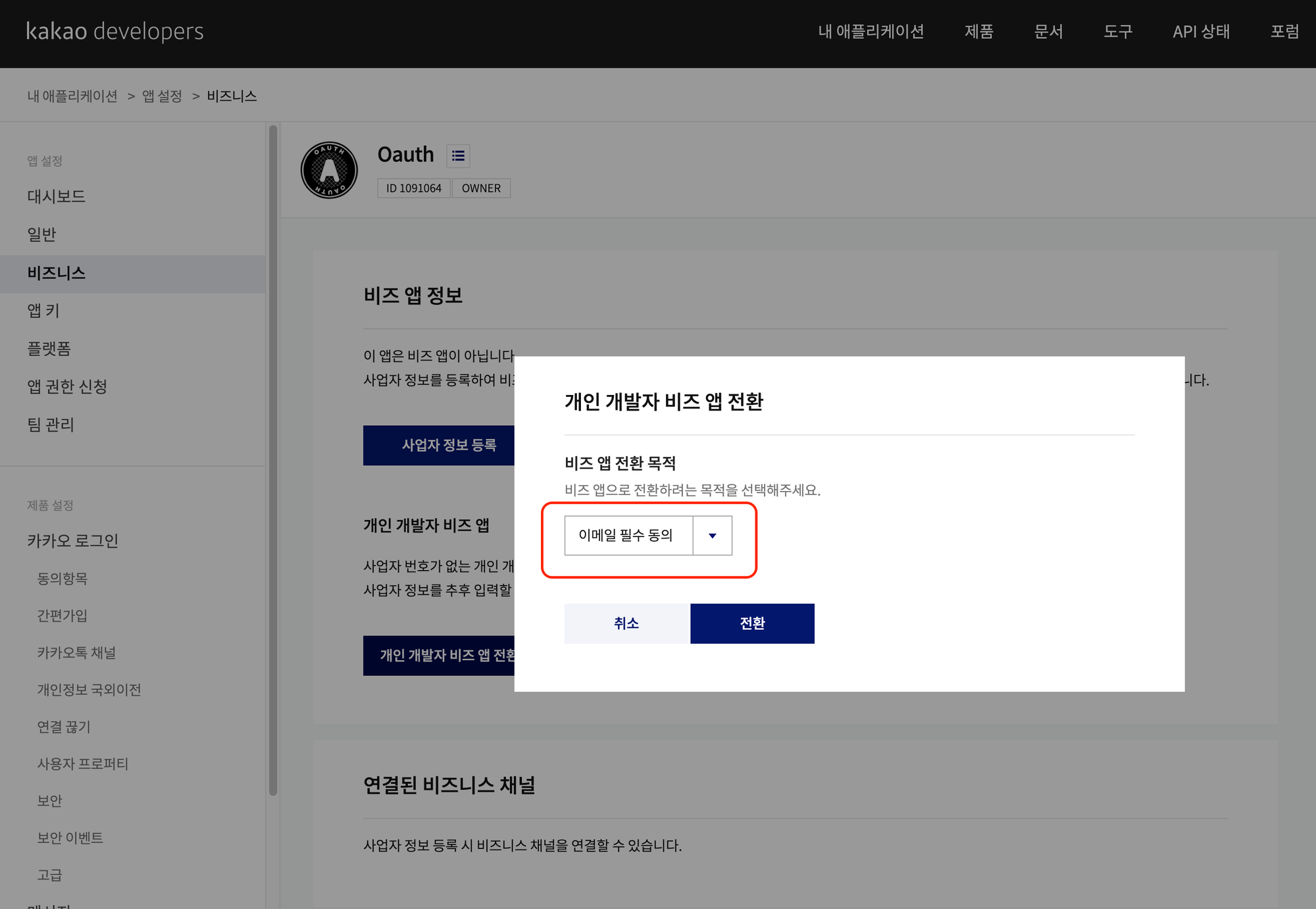Image resolution: width=1316 pixels, height=909 pixels.
Task: Go to API 상태 page
Action: point(1201,31)
